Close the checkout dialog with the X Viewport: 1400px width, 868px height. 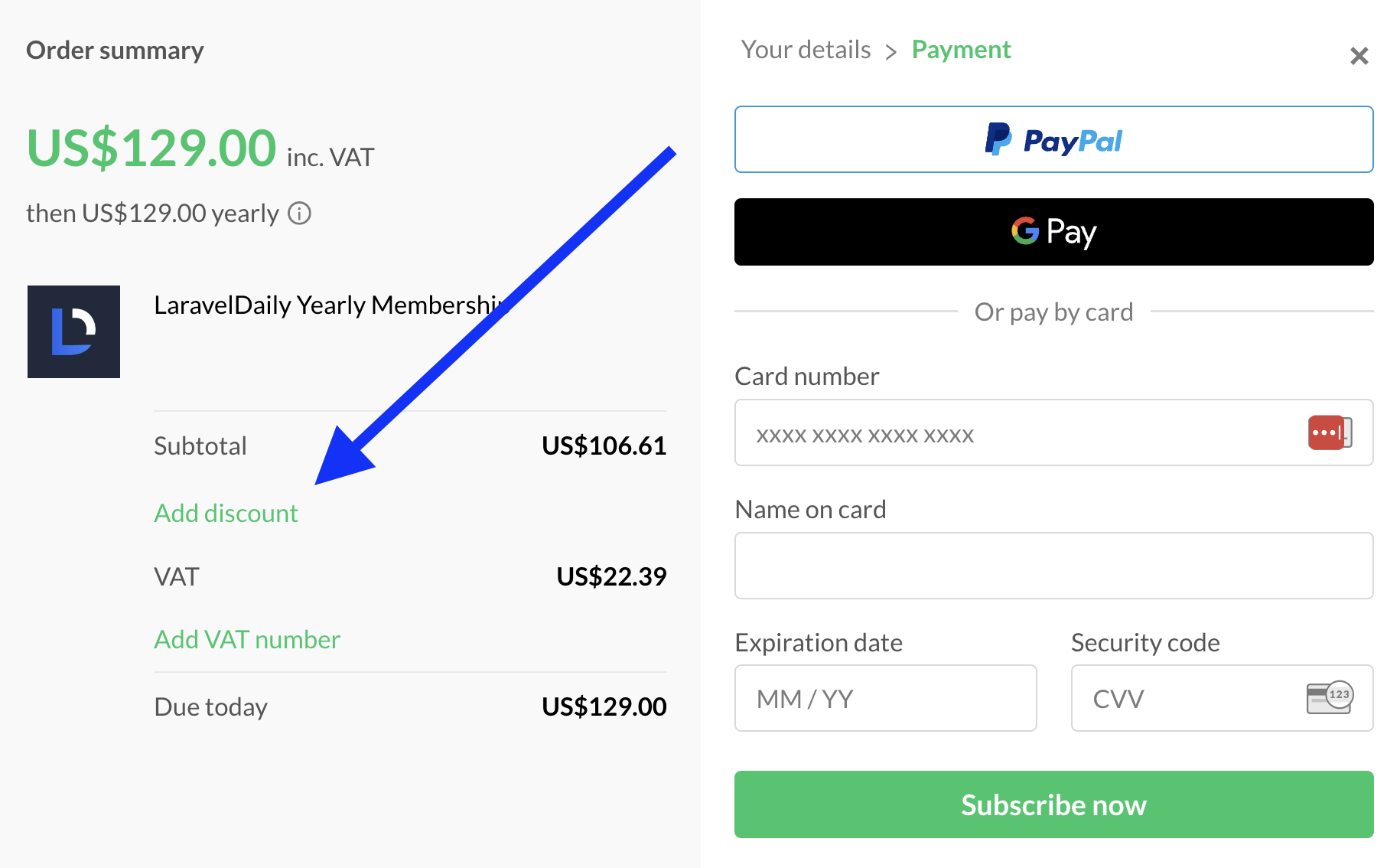(x=1359, y=56)
